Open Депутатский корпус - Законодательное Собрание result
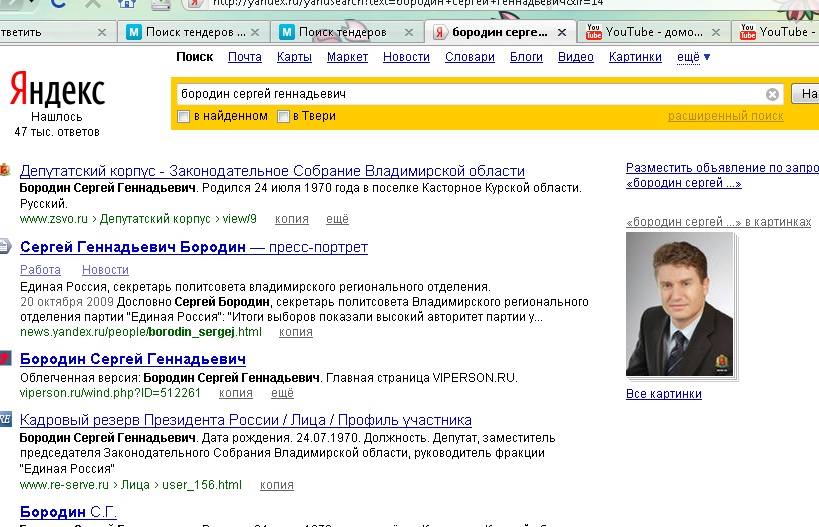The width and height of the screenshot is (819, 527). 272,171
